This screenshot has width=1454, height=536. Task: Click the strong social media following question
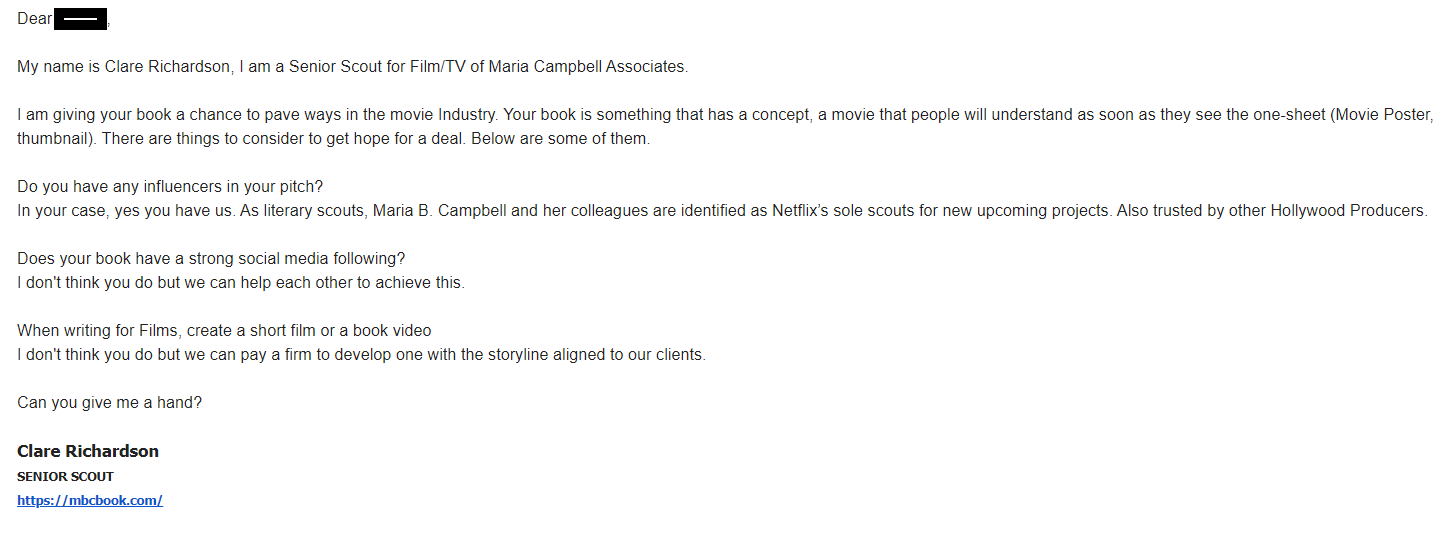point(211,259)
